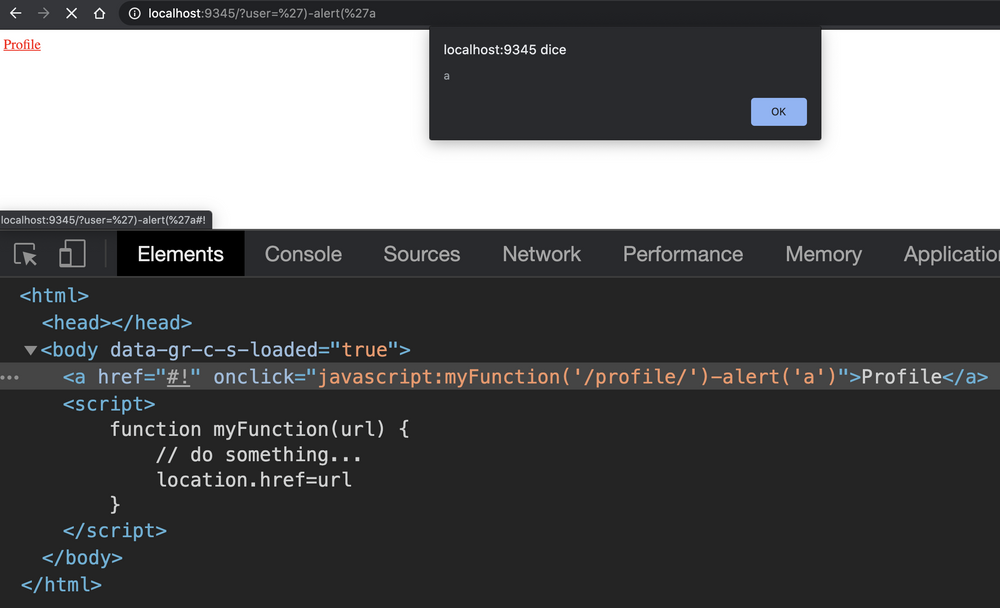This screenshot has height=608, width=1000.
Task: Open the Network panel
Action: pos(541,254)
